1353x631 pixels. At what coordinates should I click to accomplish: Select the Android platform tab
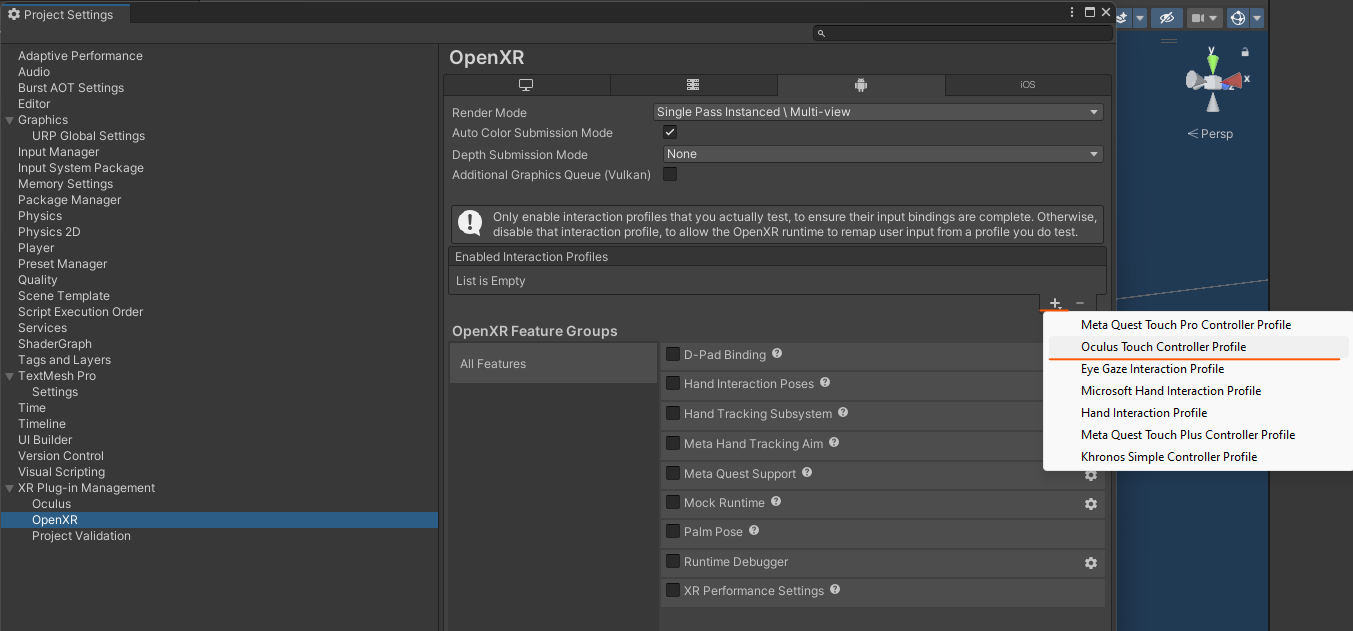coord(861,85)
